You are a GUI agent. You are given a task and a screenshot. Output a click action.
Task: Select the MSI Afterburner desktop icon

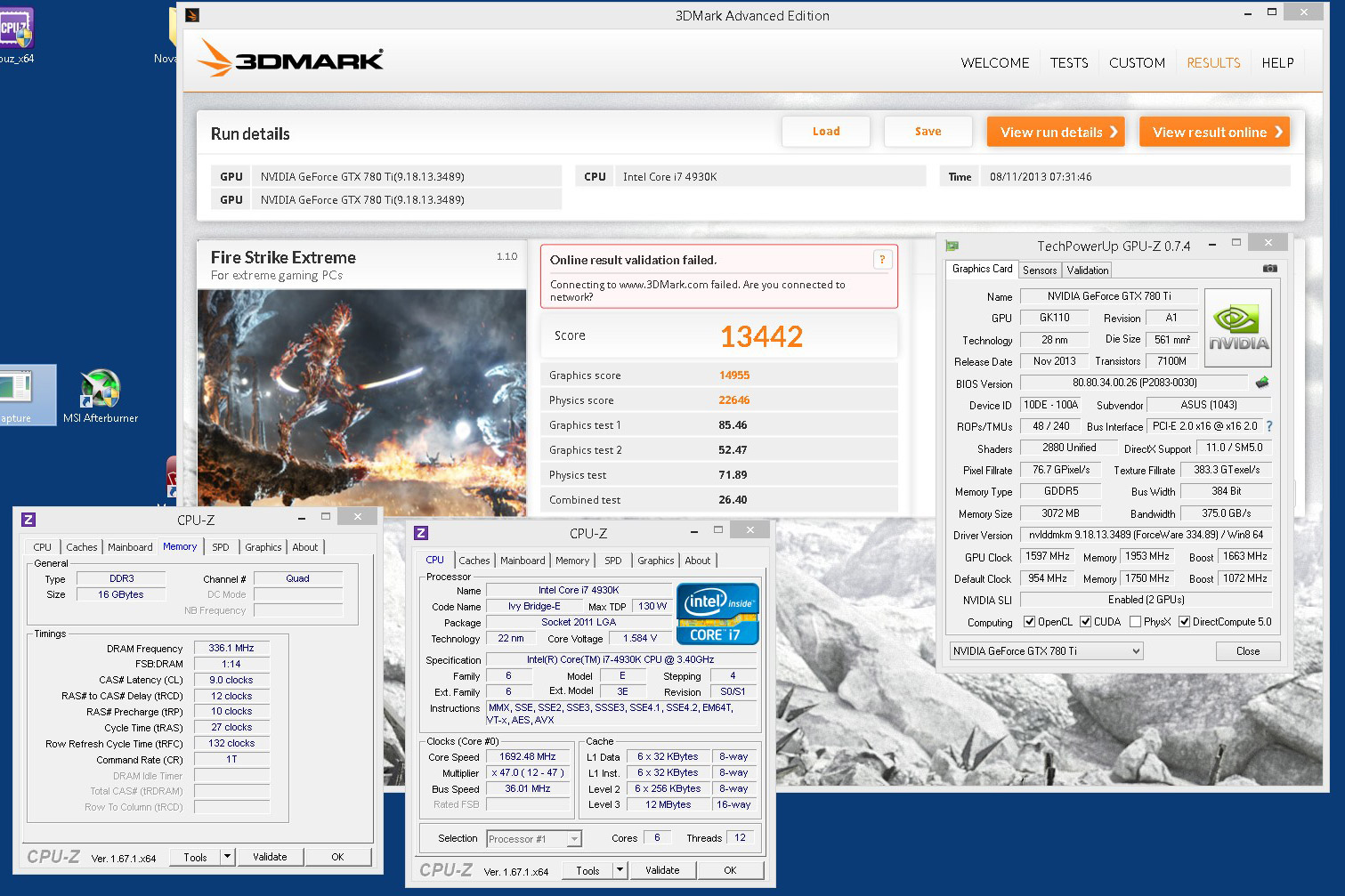tap(101, 397)
